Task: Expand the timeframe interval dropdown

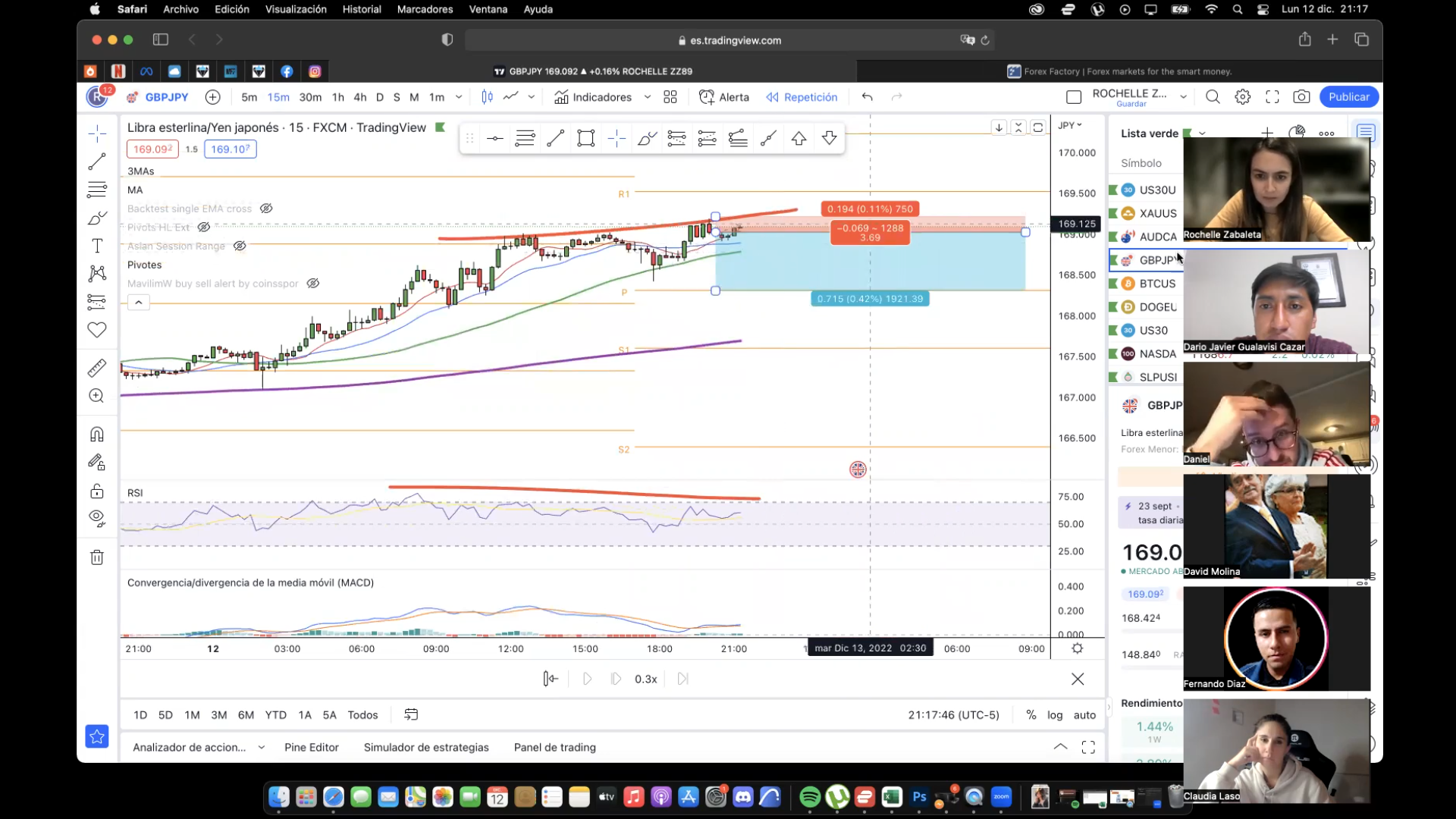Action: click(x=459, y=97)
